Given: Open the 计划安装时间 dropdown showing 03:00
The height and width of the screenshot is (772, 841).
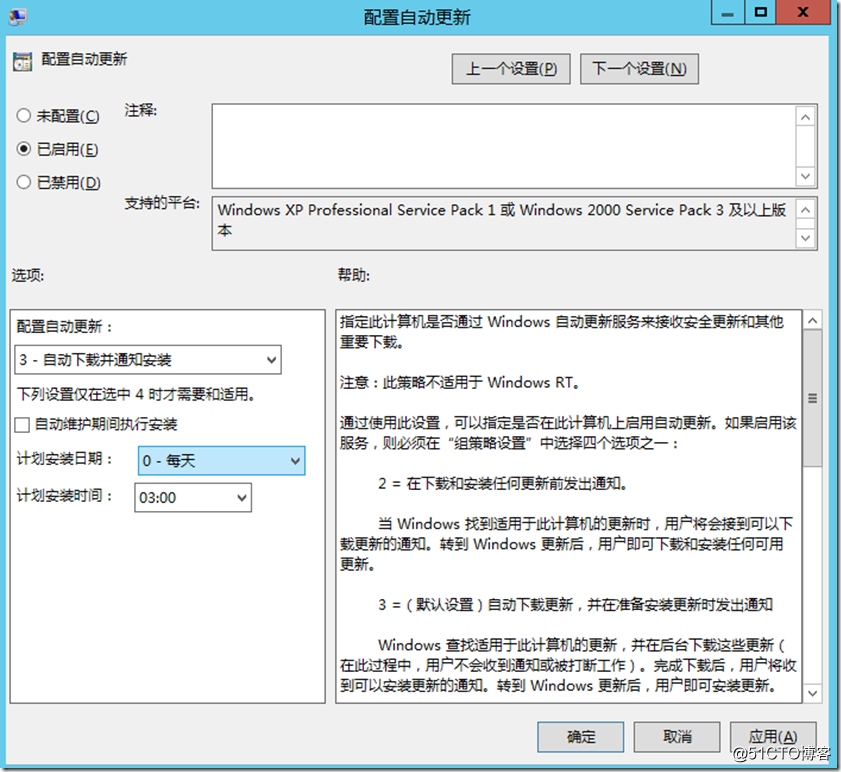Looking at the screenshot, I should click(x=193, y=497).
